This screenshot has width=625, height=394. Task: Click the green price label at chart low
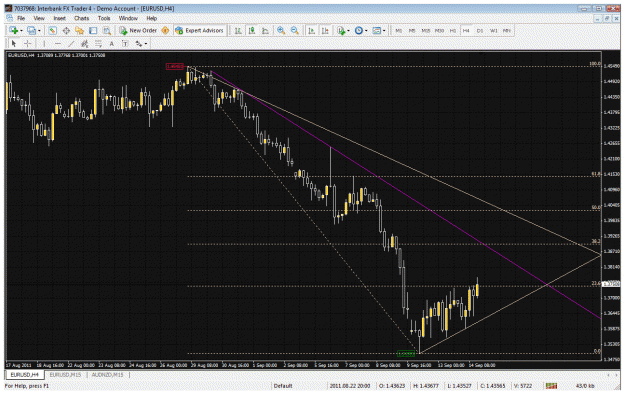[x=406, y=353]
